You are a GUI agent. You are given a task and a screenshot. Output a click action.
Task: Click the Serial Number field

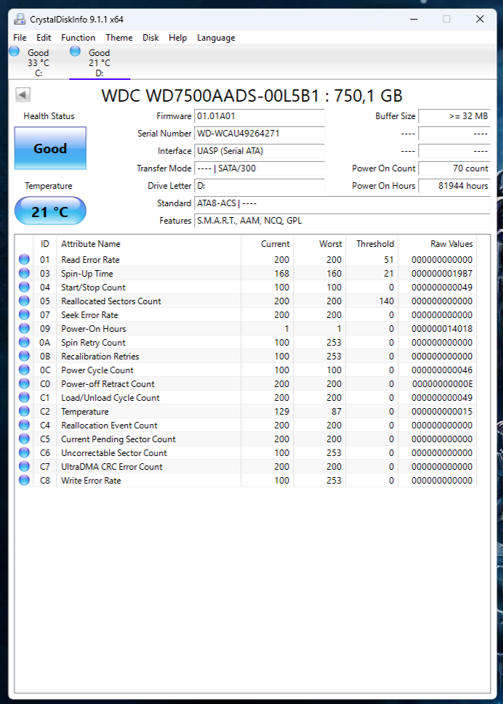pos(259,133)
